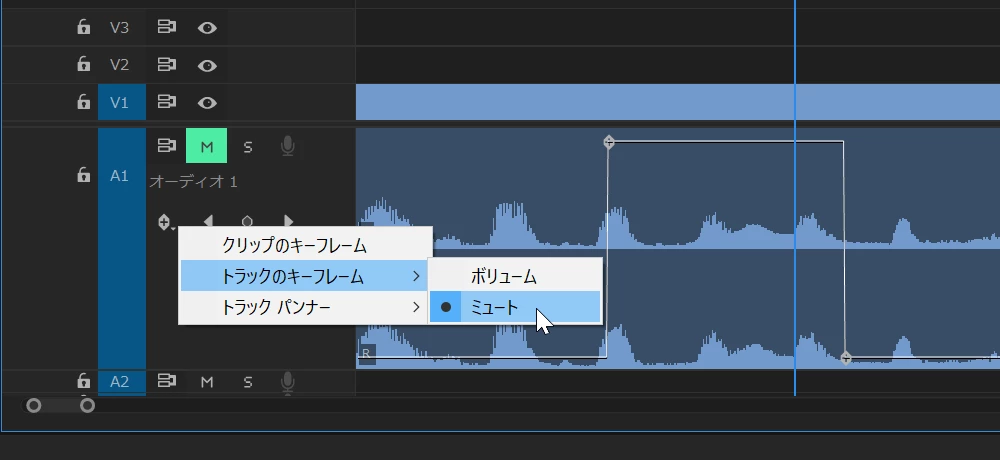The image size is (1000, 460).
Task: Toggle sync lock for V2
Action: [x=166, y=64]
